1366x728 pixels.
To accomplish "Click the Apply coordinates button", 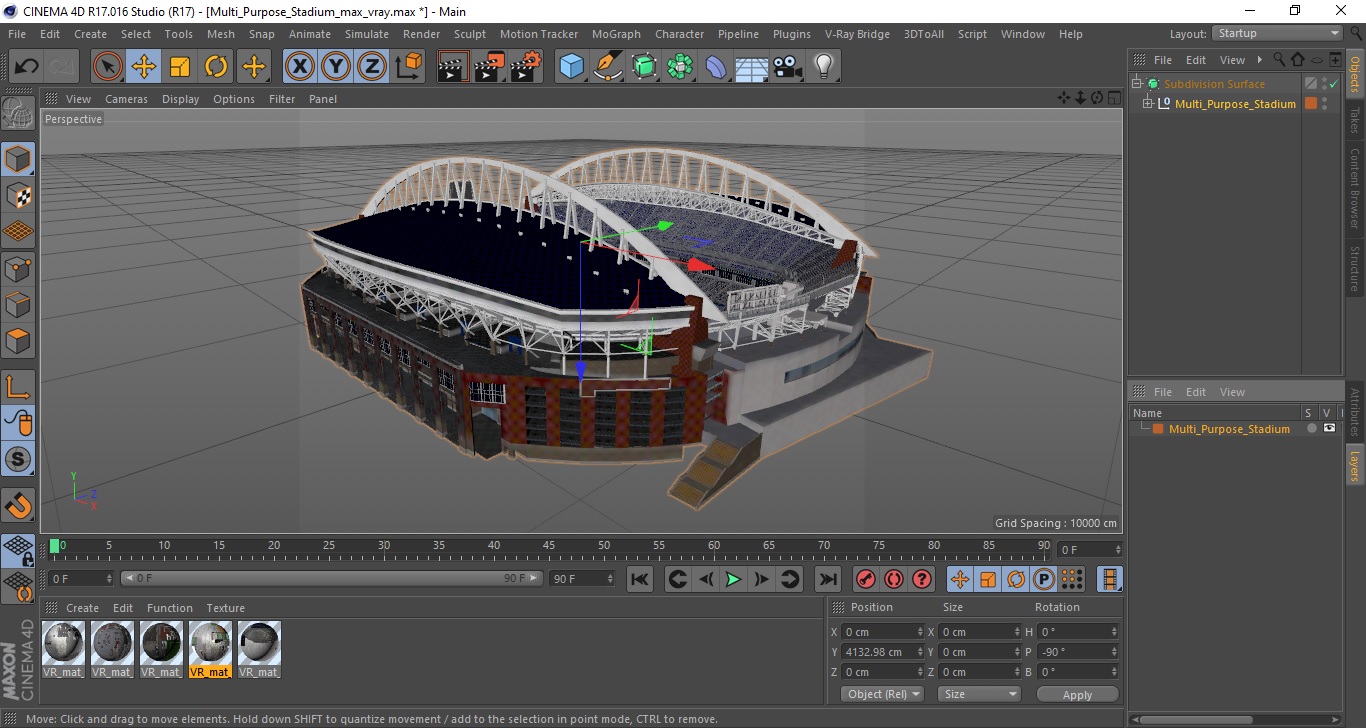I will pyautogui.click(x=1077, y=694).
